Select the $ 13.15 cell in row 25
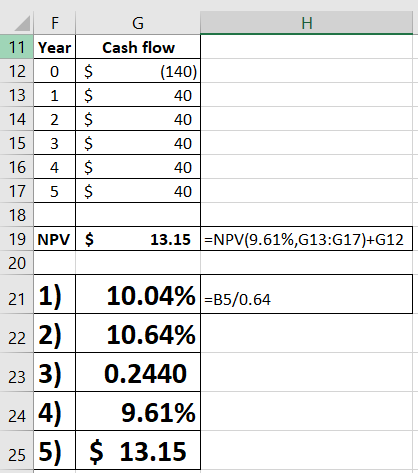The height and width of the screenshot is (473, 418). pyautogui.click(x=138, y=450)
